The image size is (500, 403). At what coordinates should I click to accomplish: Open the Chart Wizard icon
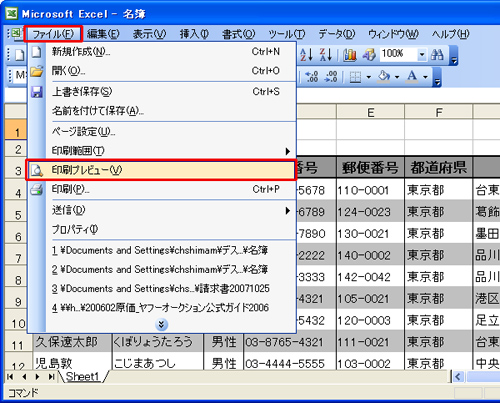pos(350,55)
